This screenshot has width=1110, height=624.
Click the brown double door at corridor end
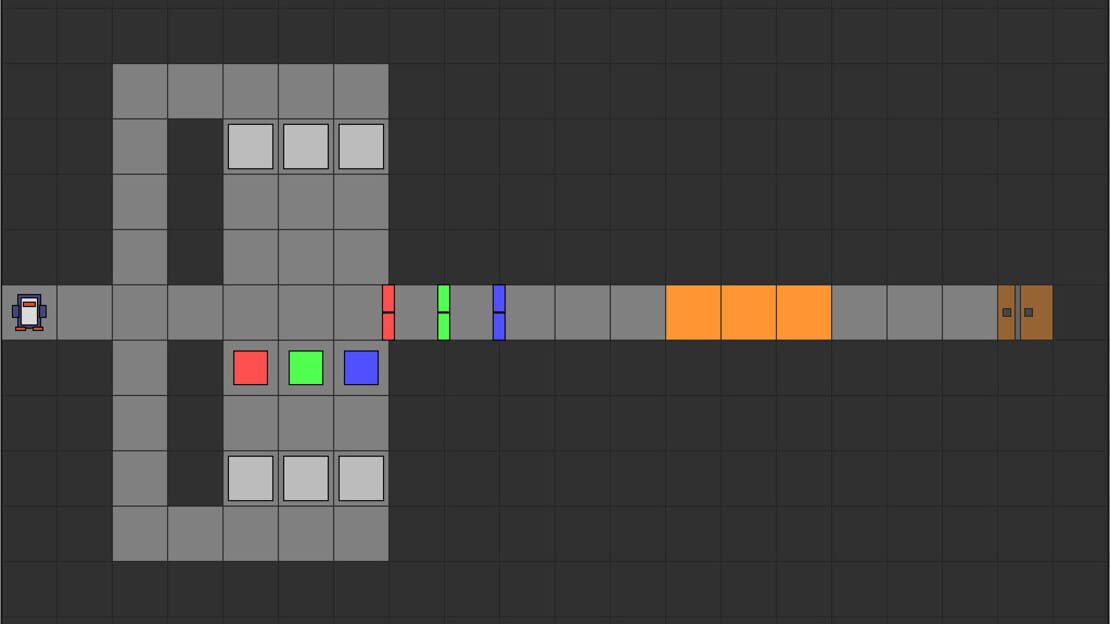coord(1025,312)
